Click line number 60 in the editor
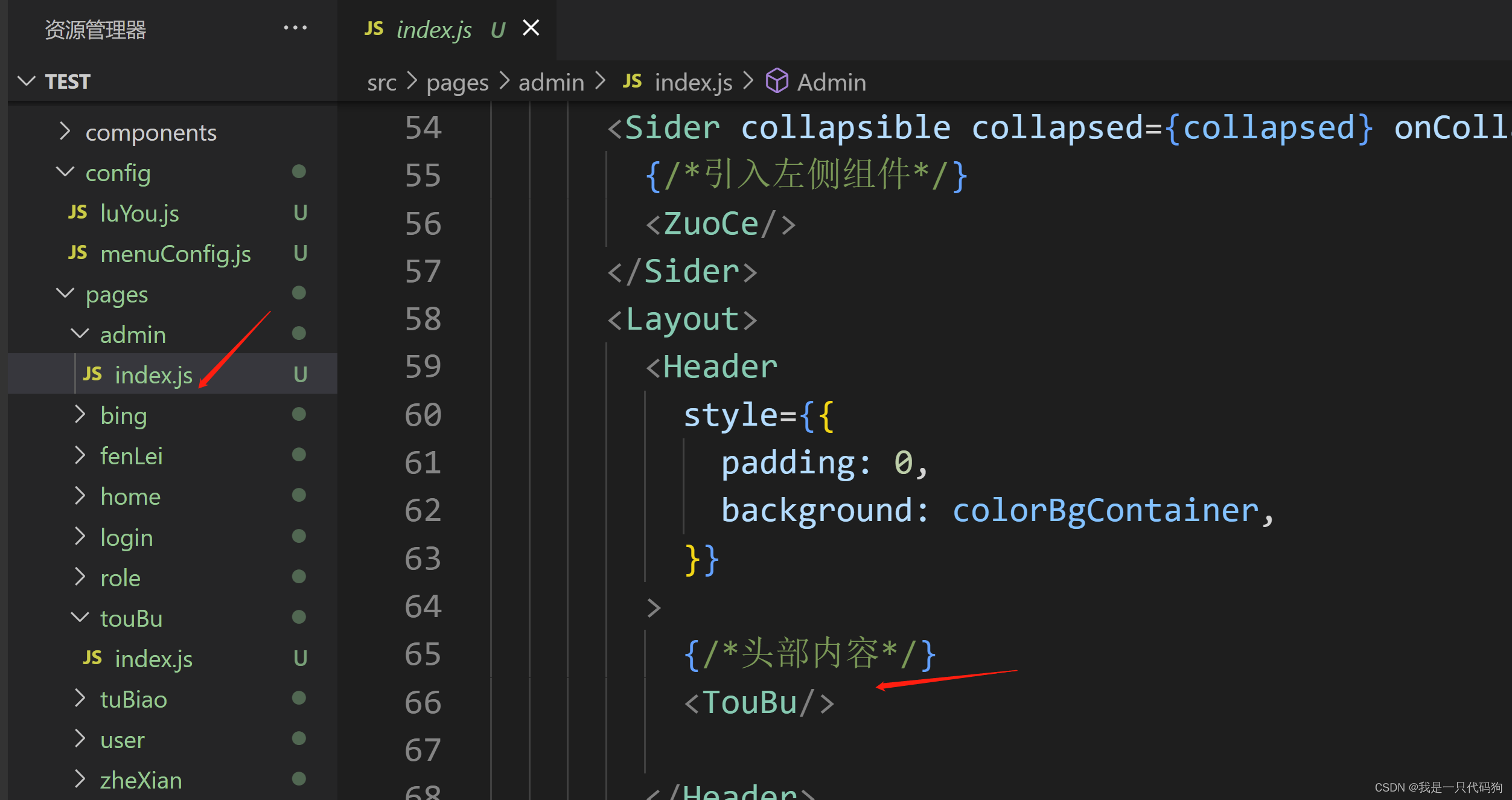 click(x=423, y=414)
